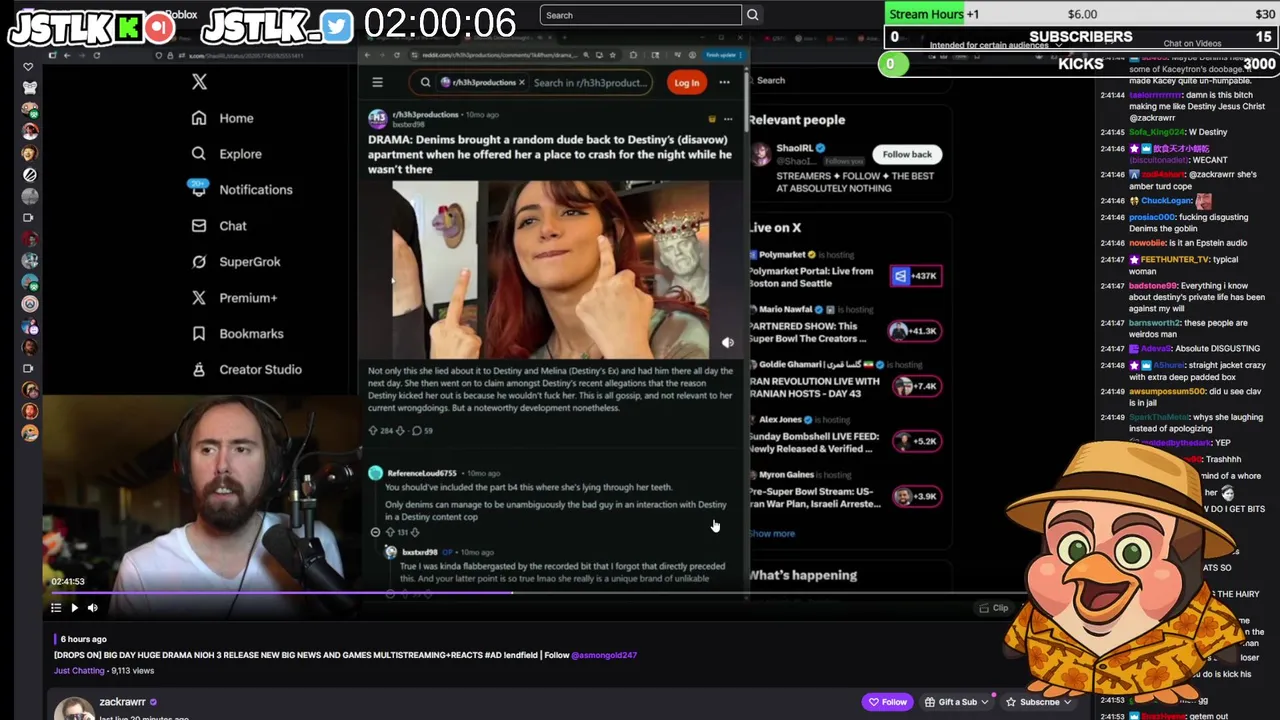
Task: Open the Subscribe dropdown
Action: click(x=1038, y=702)
